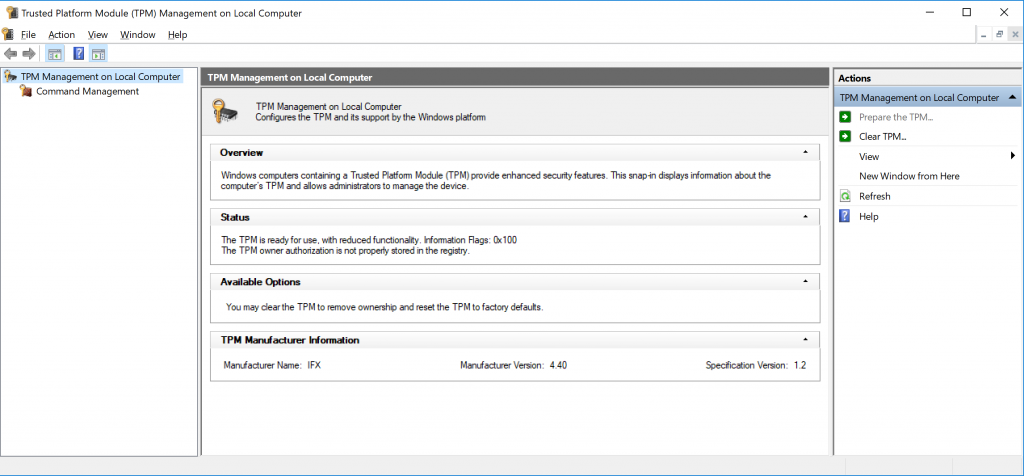Click the Refresh icon in Actions pane
1024x476 pixels.
(x=845, y=196)
